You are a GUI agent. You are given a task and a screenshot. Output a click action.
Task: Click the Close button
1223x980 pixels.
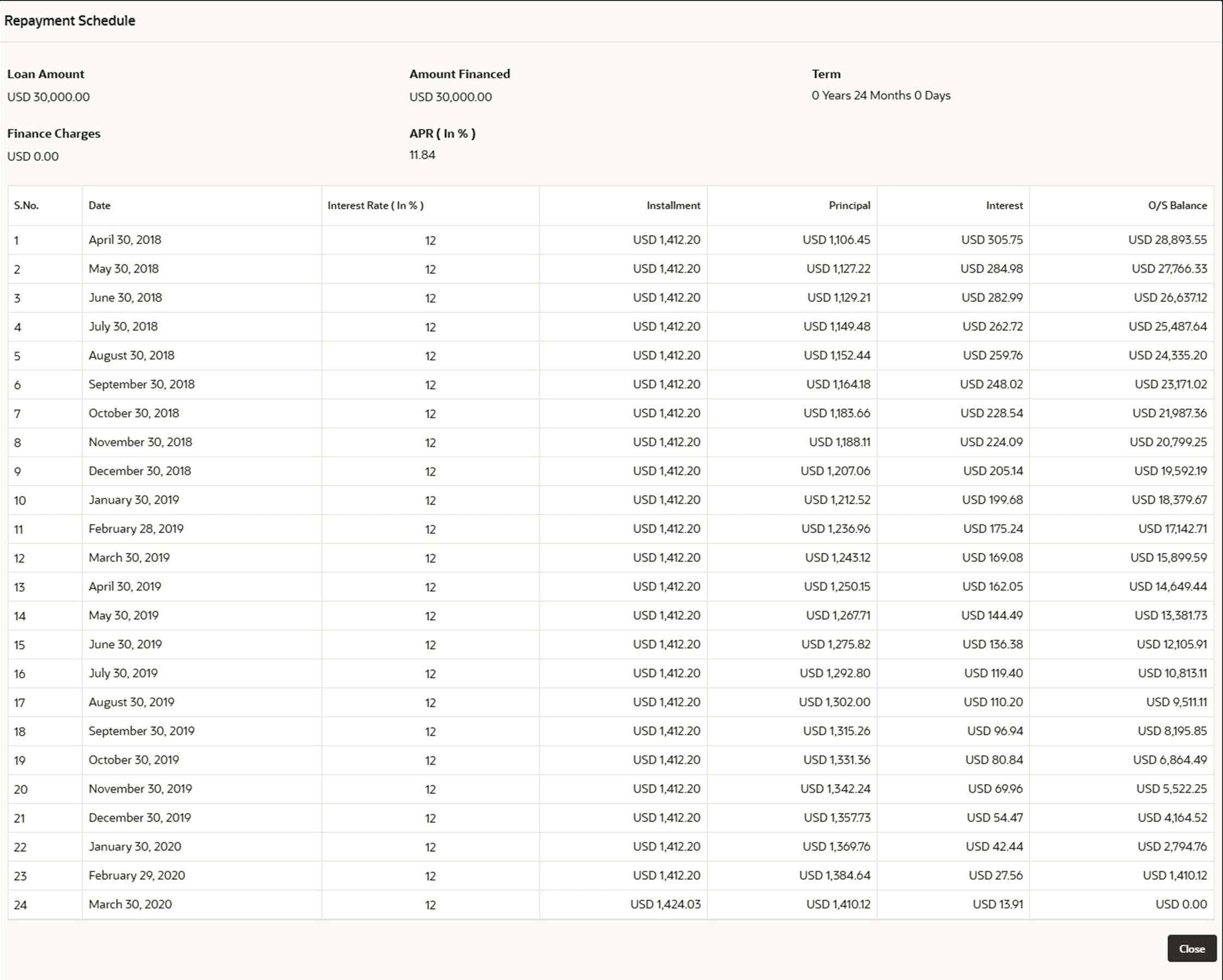[x=1191, y=949]
